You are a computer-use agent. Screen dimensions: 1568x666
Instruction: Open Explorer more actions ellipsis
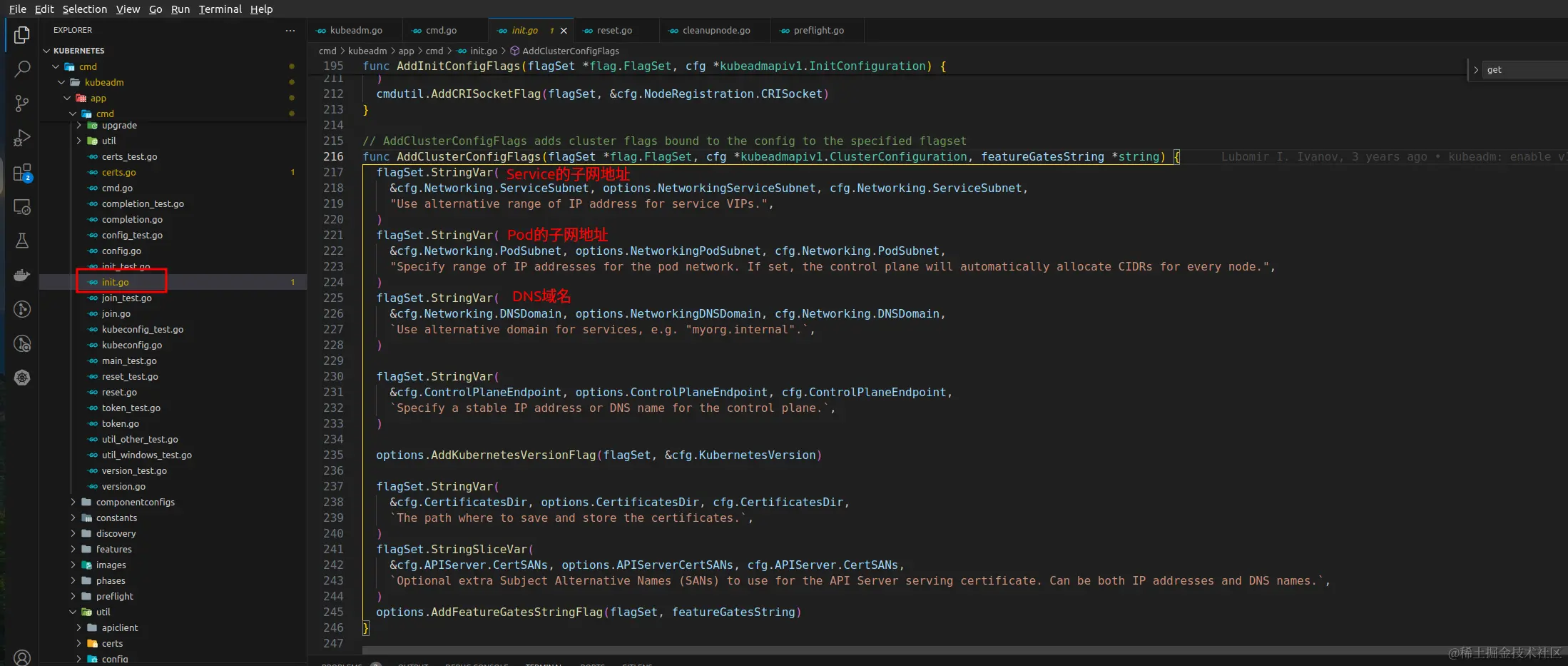coord(290,30)
